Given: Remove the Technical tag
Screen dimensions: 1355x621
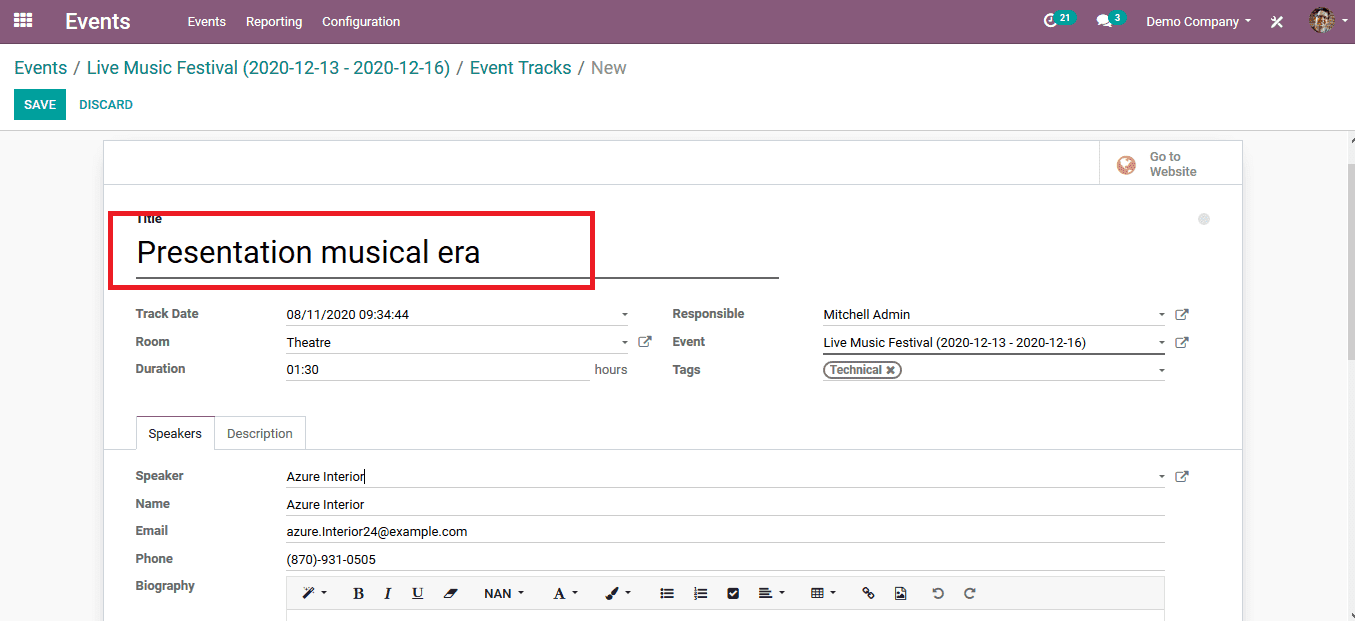Looking at the screenshot, I should click(890, 370).
